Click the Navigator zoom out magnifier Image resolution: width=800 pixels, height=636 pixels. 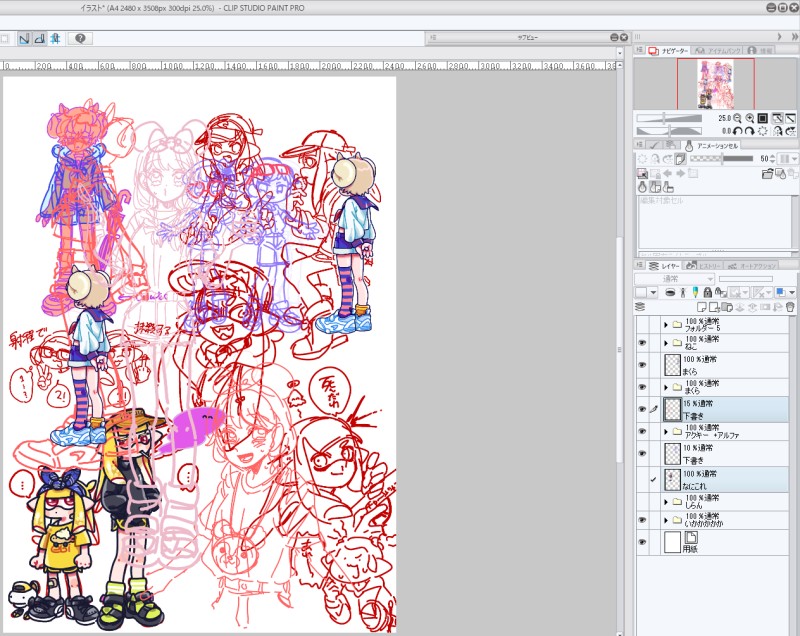coord(737,118)
